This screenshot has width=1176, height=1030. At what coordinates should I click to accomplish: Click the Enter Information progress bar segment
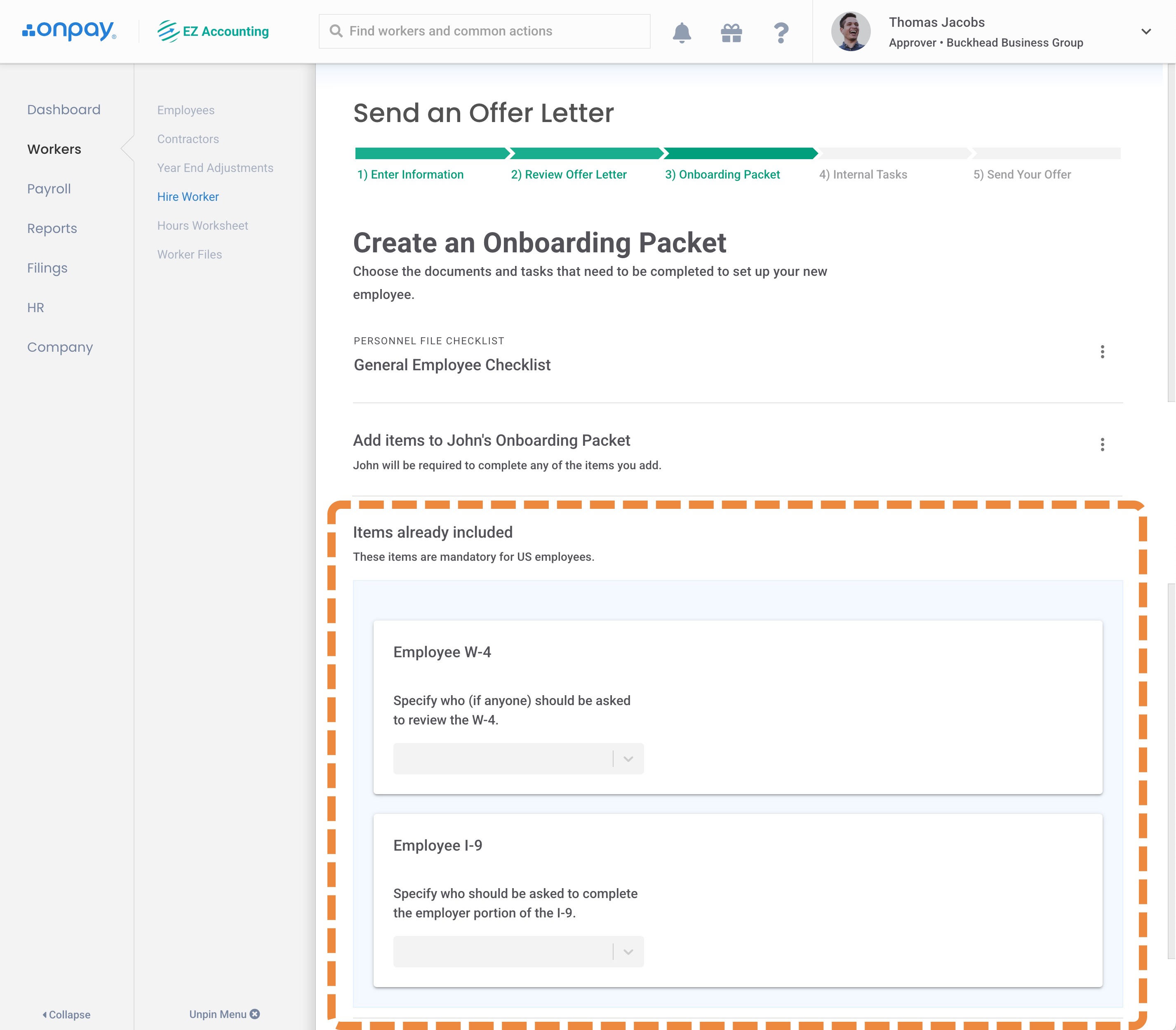tap(432, 153)
